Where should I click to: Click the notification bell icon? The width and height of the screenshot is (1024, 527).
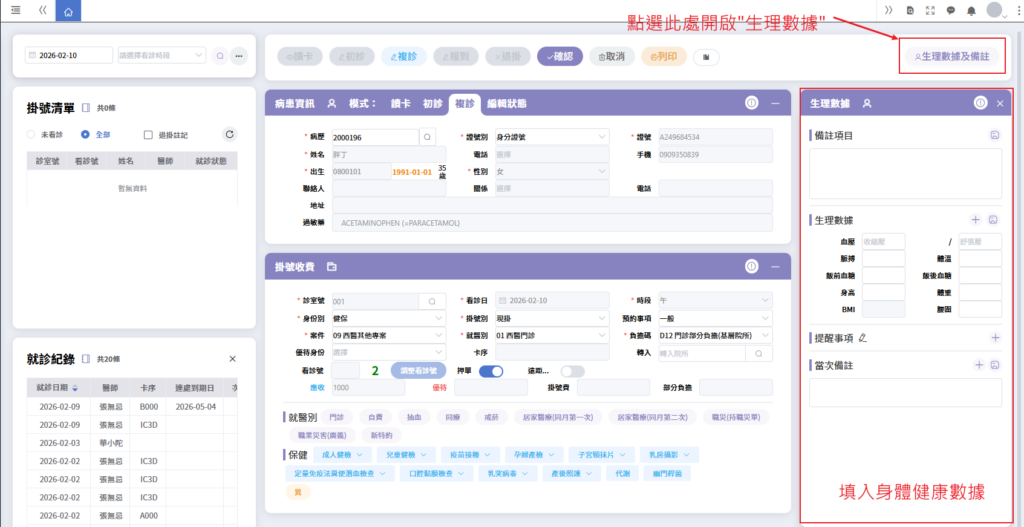(x=971, y=11)
